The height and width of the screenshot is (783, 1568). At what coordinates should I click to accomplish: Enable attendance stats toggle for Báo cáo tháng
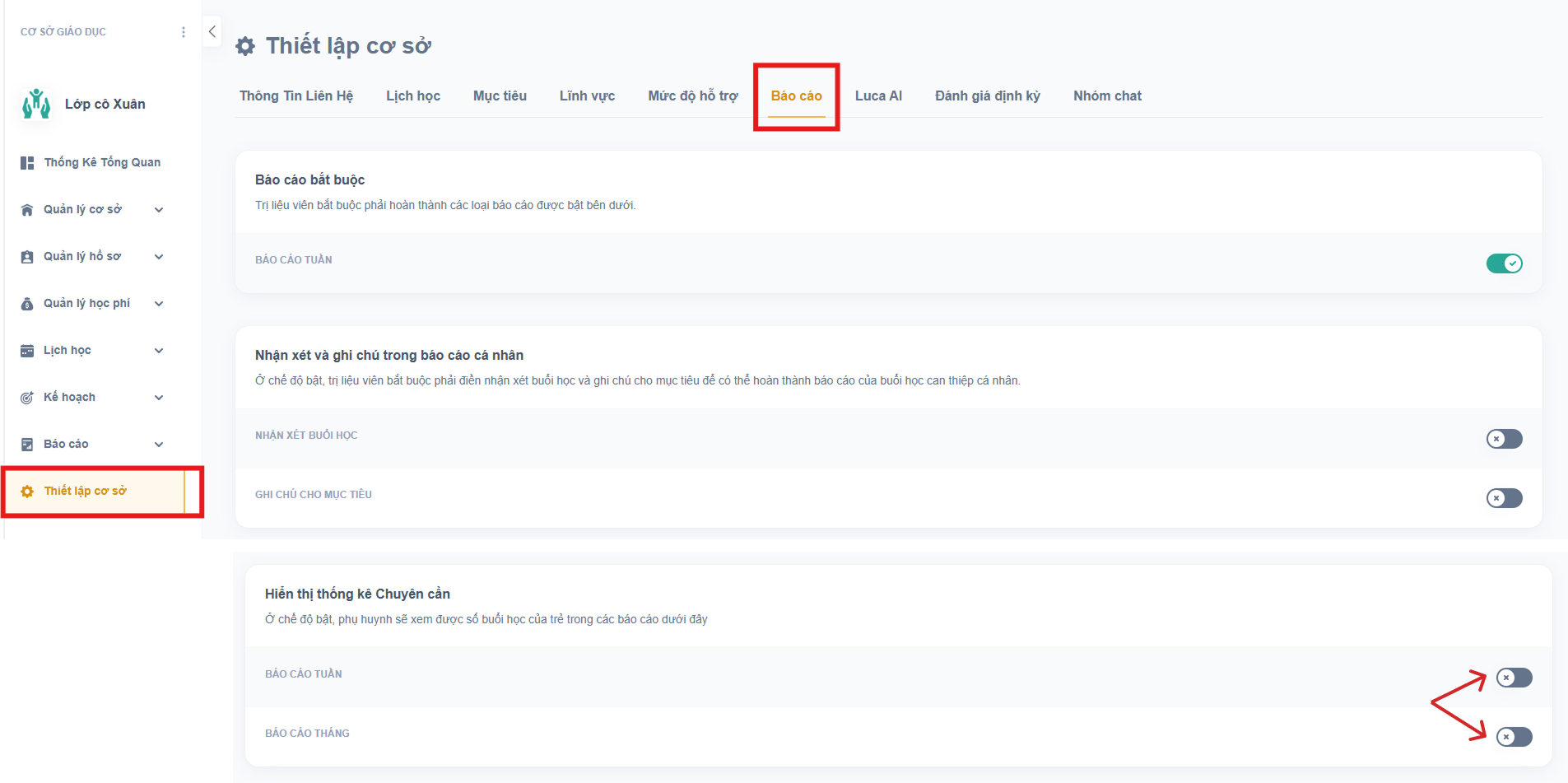(1514, 737)
